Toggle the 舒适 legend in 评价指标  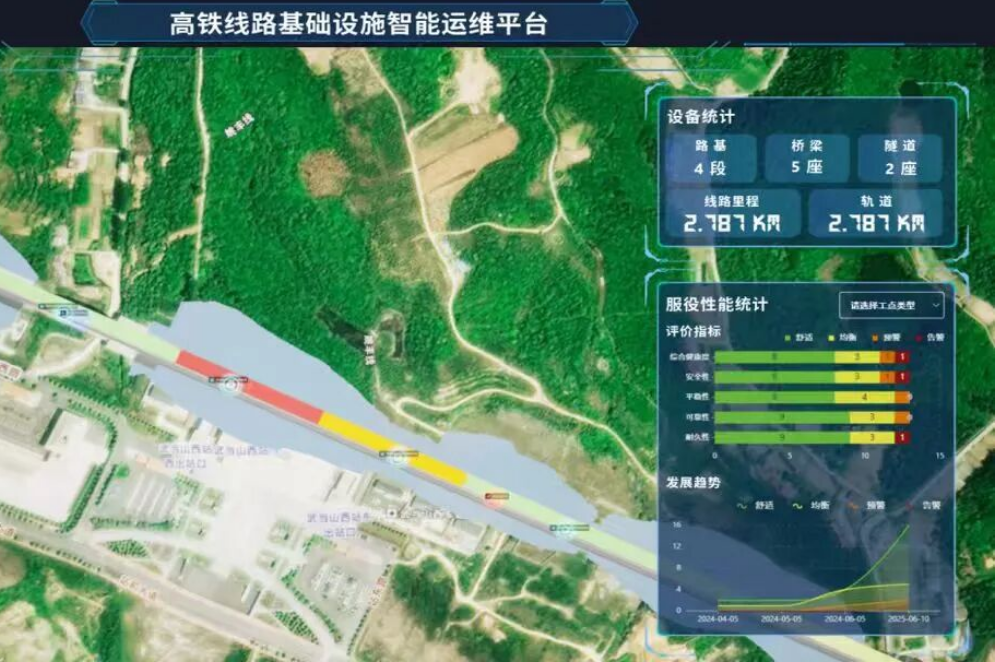[800, 337]
